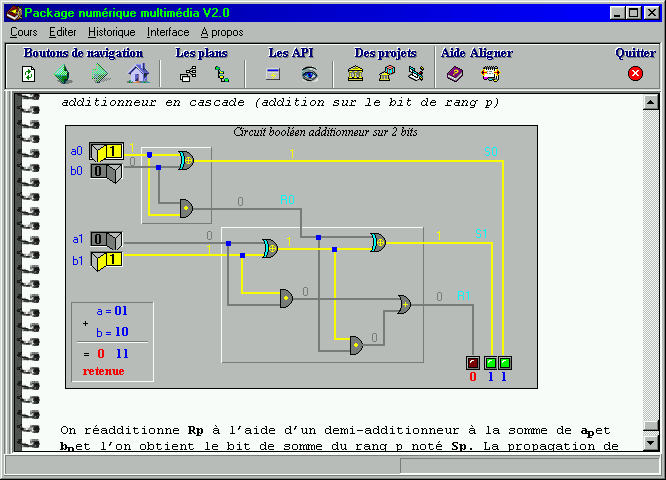Open the tree-structure plan icon

(x=222, y=74)
